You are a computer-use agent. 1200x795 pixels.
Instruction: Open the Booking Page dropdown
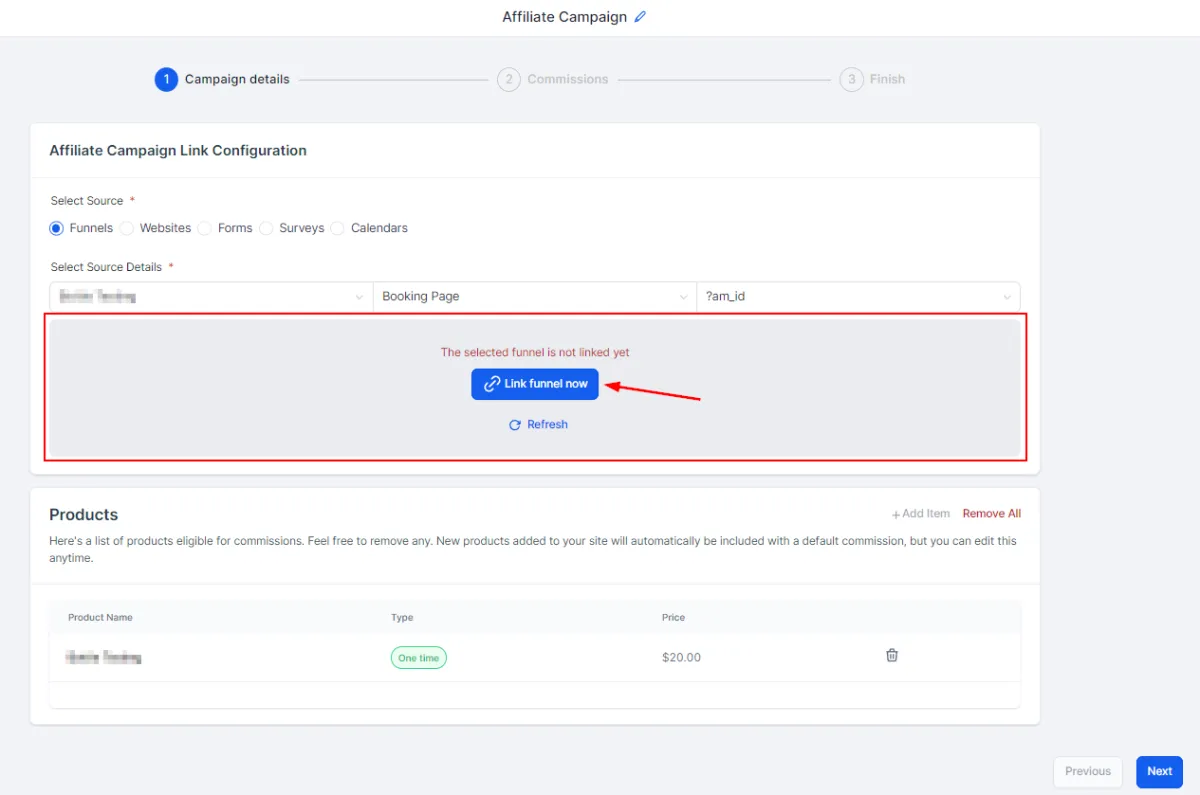pyautogui.click(x=535, y=297)
